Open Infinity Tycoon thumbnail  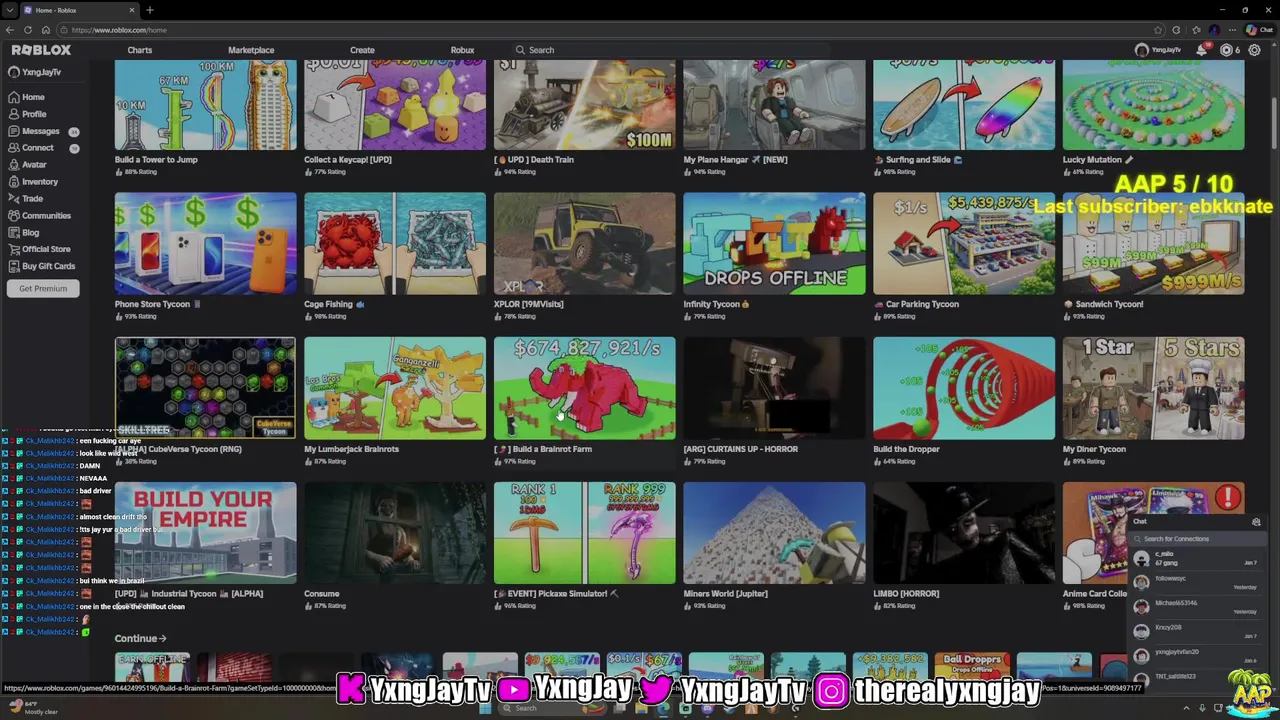(x=774, y=243)
